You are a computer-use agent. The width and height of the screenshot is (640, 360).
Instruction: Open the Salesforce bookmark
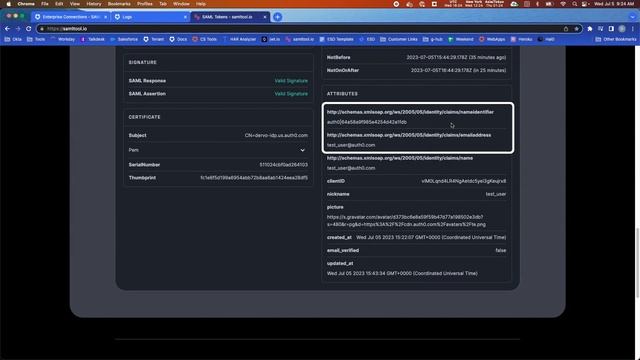point(124,40)
